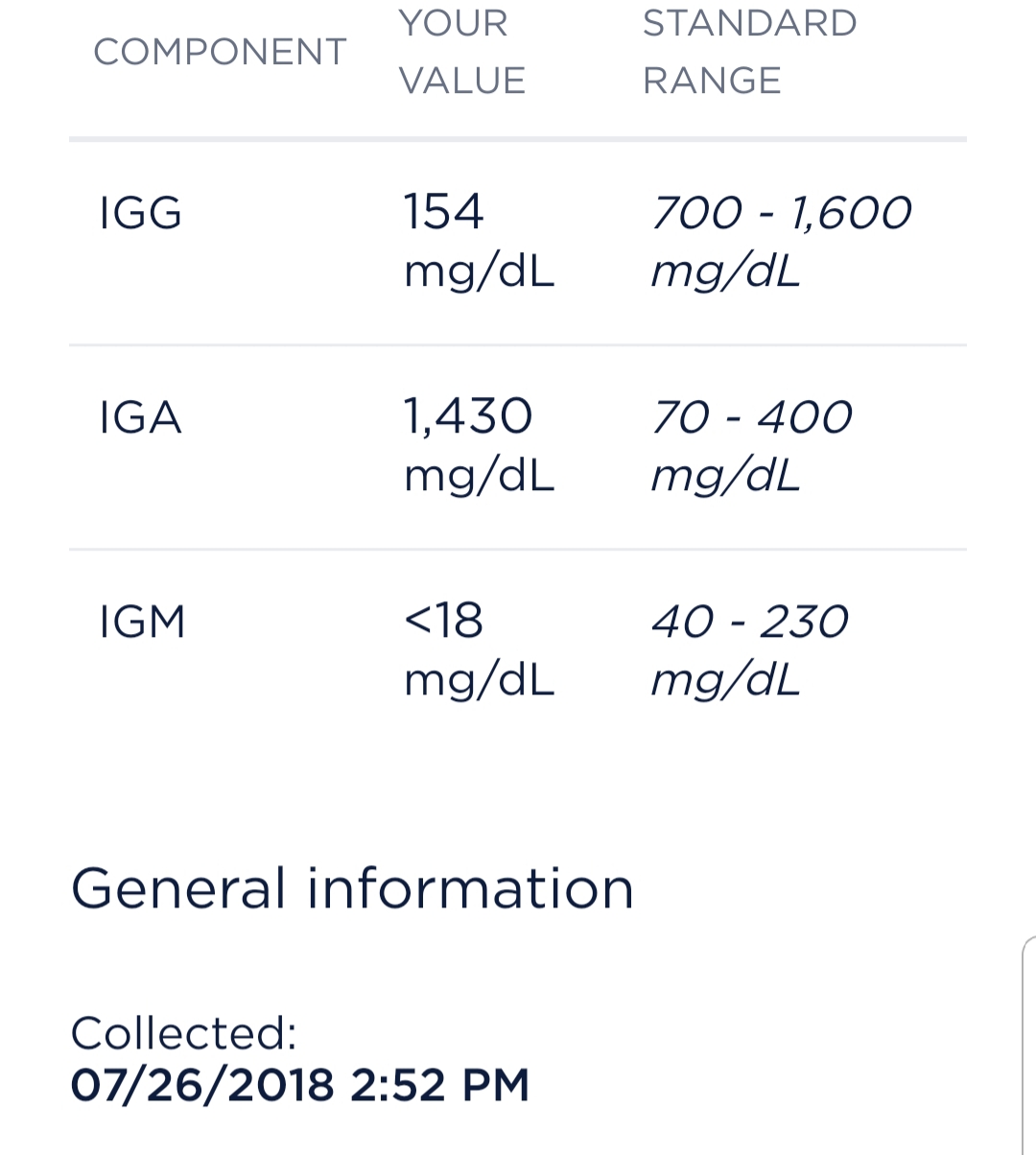Tap the IGM value <18 mg/dL
The height and width of the screenshot is (1155, 1036).
pos(479,650)
